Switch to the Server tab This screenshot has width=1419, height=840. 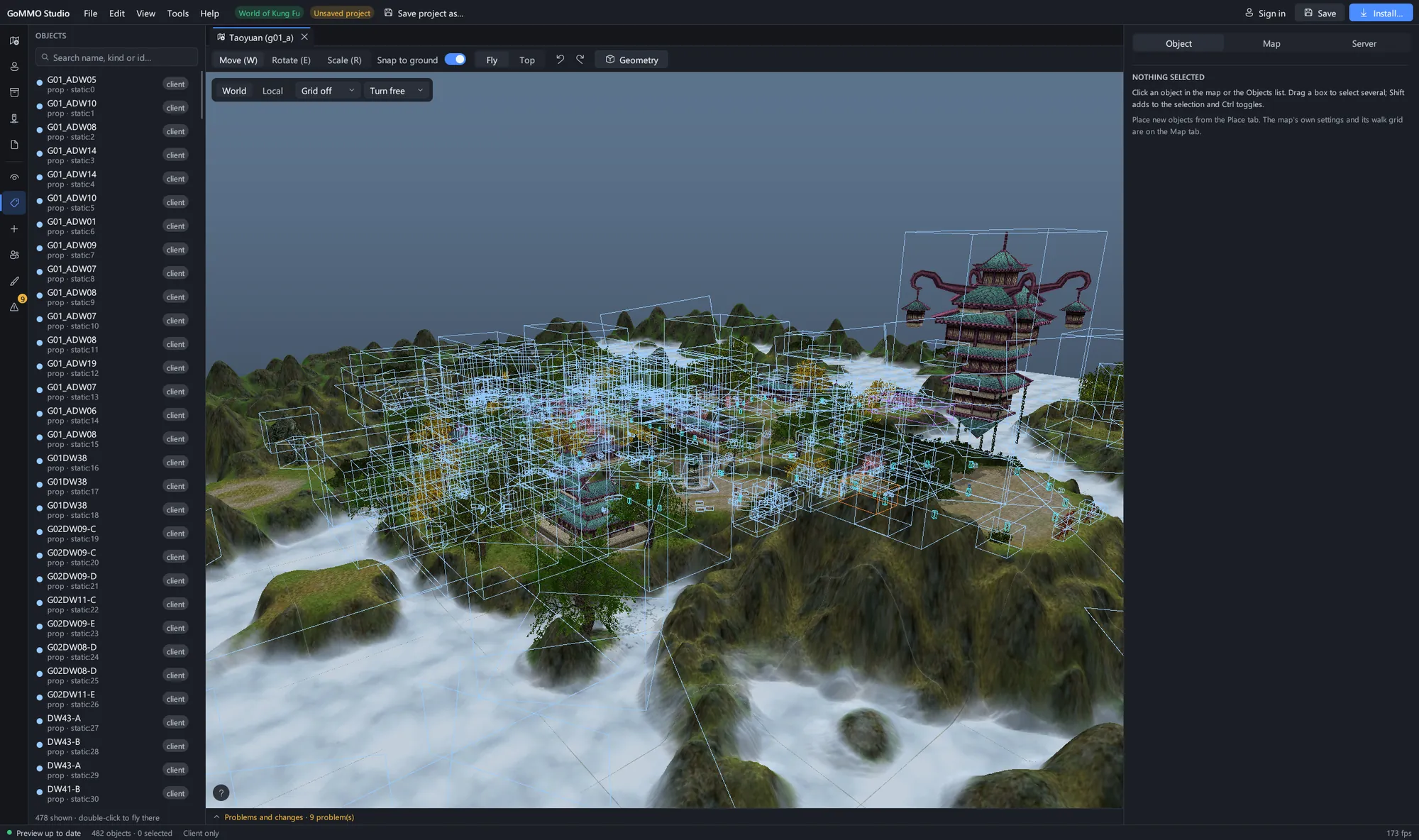[x=1364, y=43]
